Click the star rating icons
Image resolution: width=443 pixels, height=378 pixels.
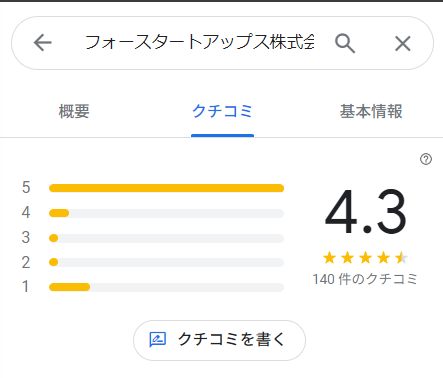tap(365, 258)
